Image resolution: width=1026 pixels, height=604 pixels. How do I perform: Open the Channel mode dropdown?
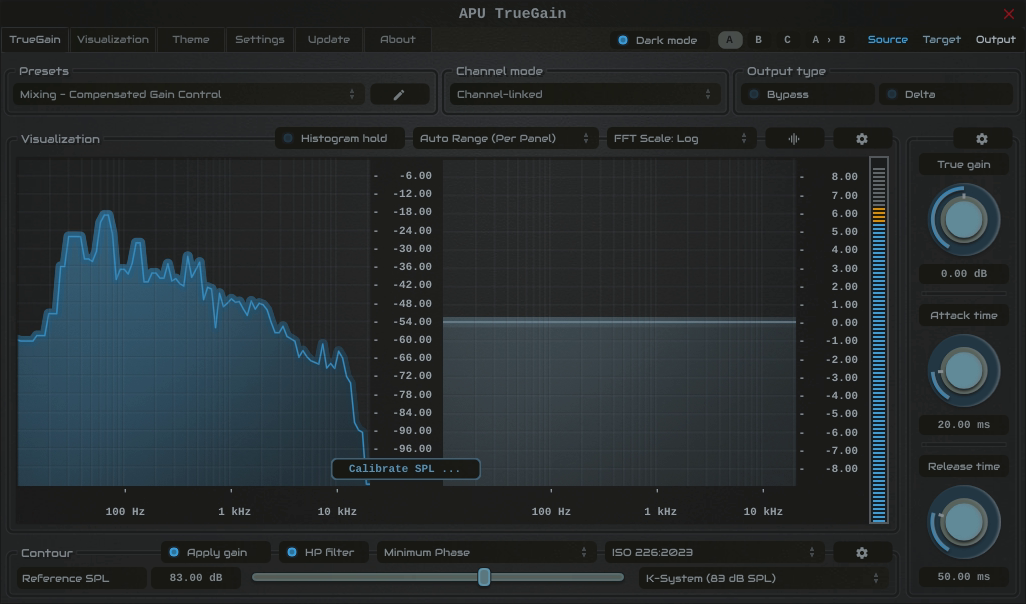coord(585,95)
